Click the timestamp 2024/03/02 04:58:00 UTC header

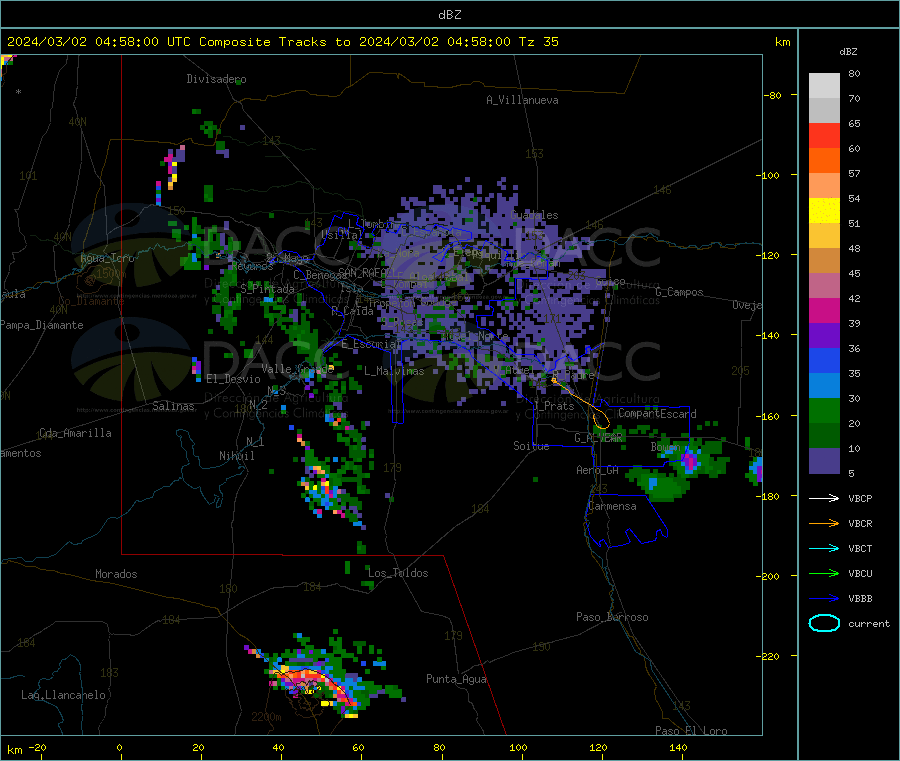point(99,42)
